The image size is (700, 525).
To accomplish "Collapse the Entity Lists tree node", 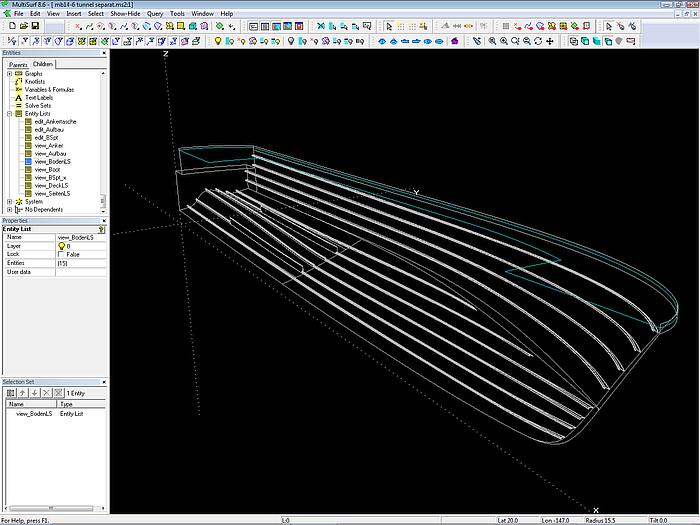I will (x=9, y=113).
